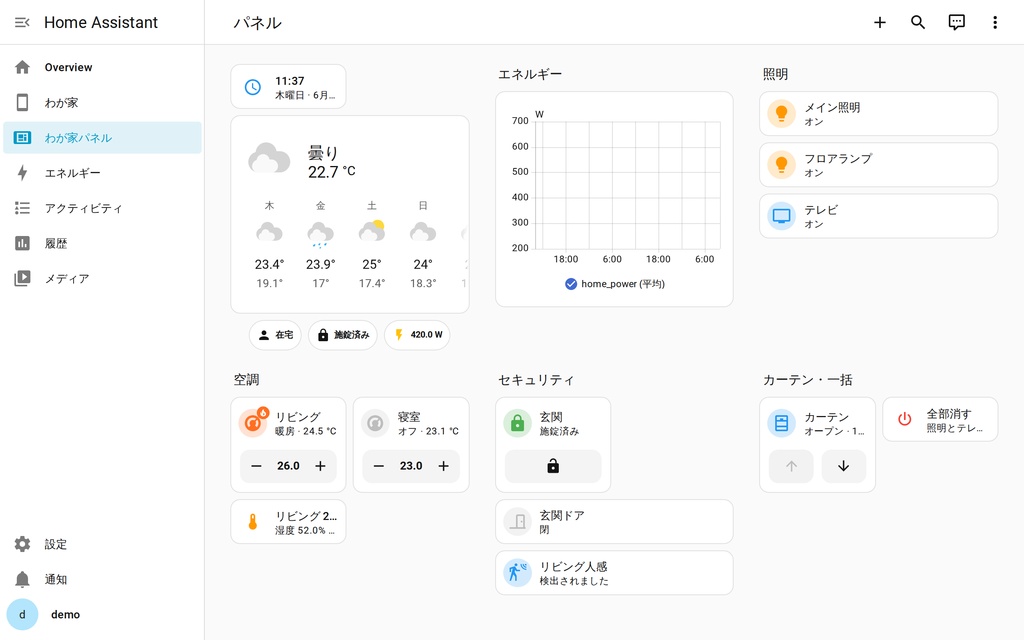Open the Assist chat bubble icon

click(x=956, y=22)
